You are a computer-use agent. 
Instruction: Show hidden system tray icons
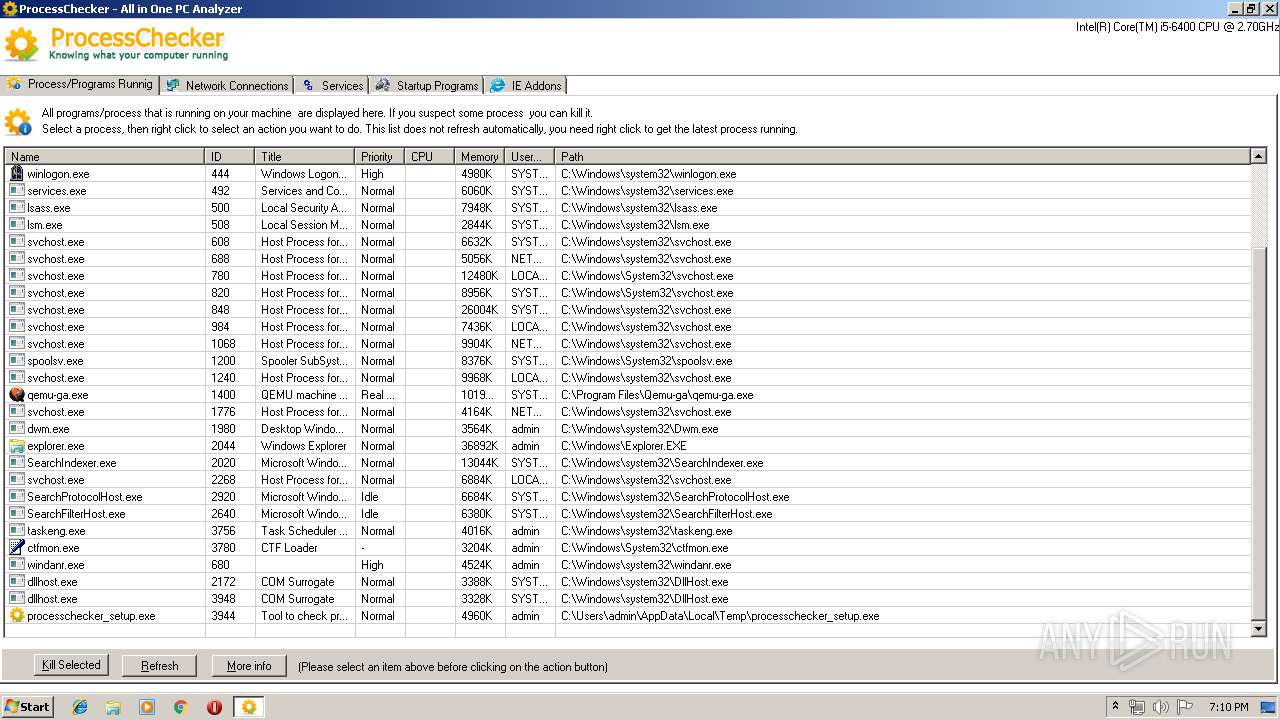[x=1115, y=707]
